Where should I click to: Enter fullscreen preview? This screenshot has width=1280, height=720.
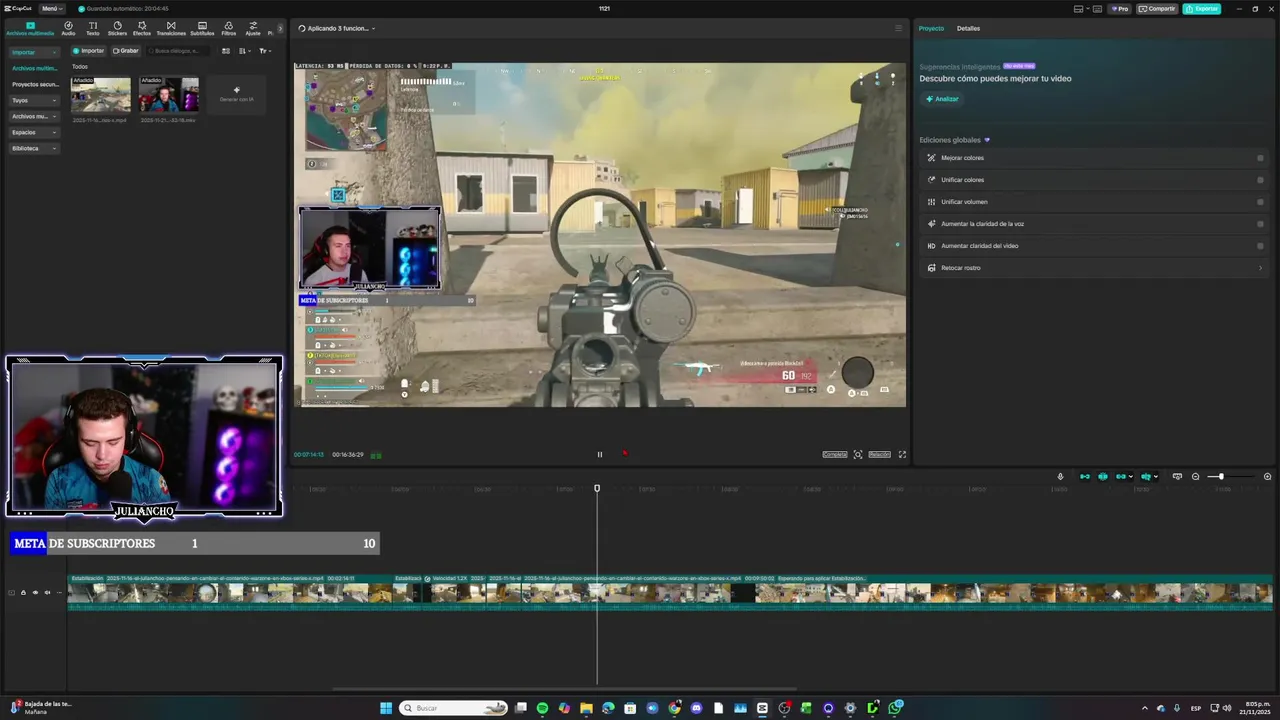[902, 454]
